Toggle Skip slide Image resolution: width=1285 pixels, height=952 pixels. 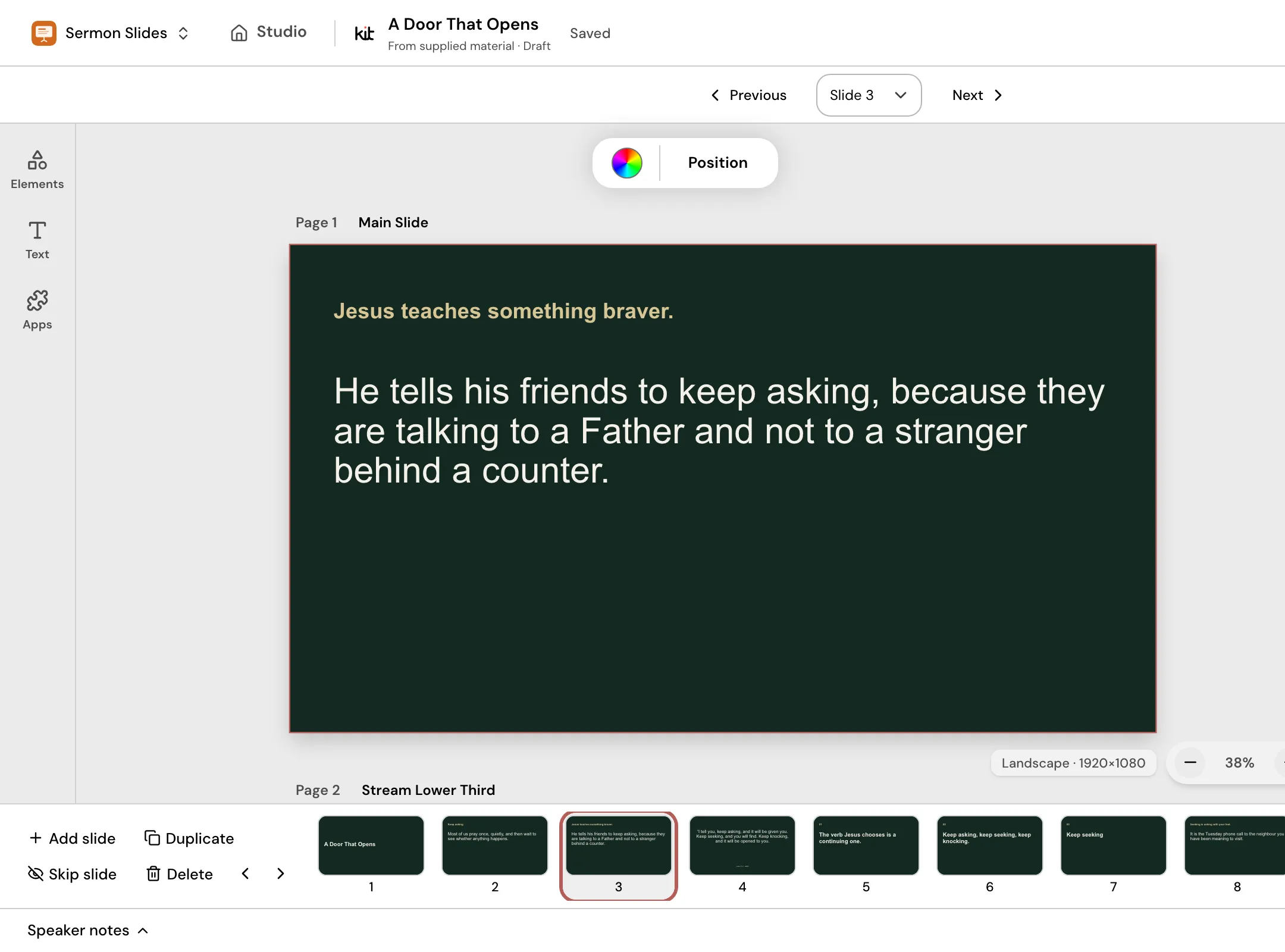tap(73, 874)
